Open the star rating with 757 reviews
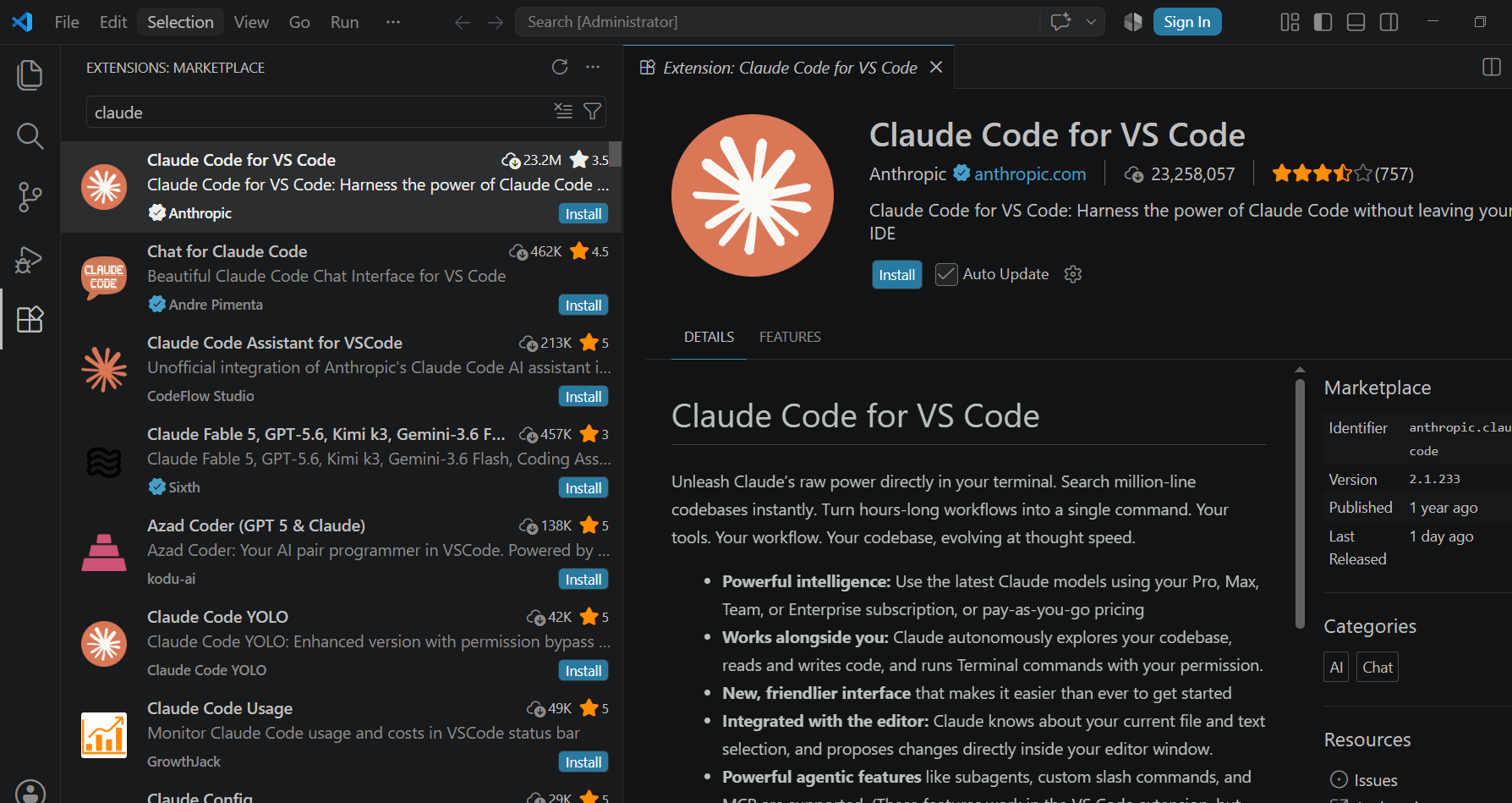 pos(1342,173)
